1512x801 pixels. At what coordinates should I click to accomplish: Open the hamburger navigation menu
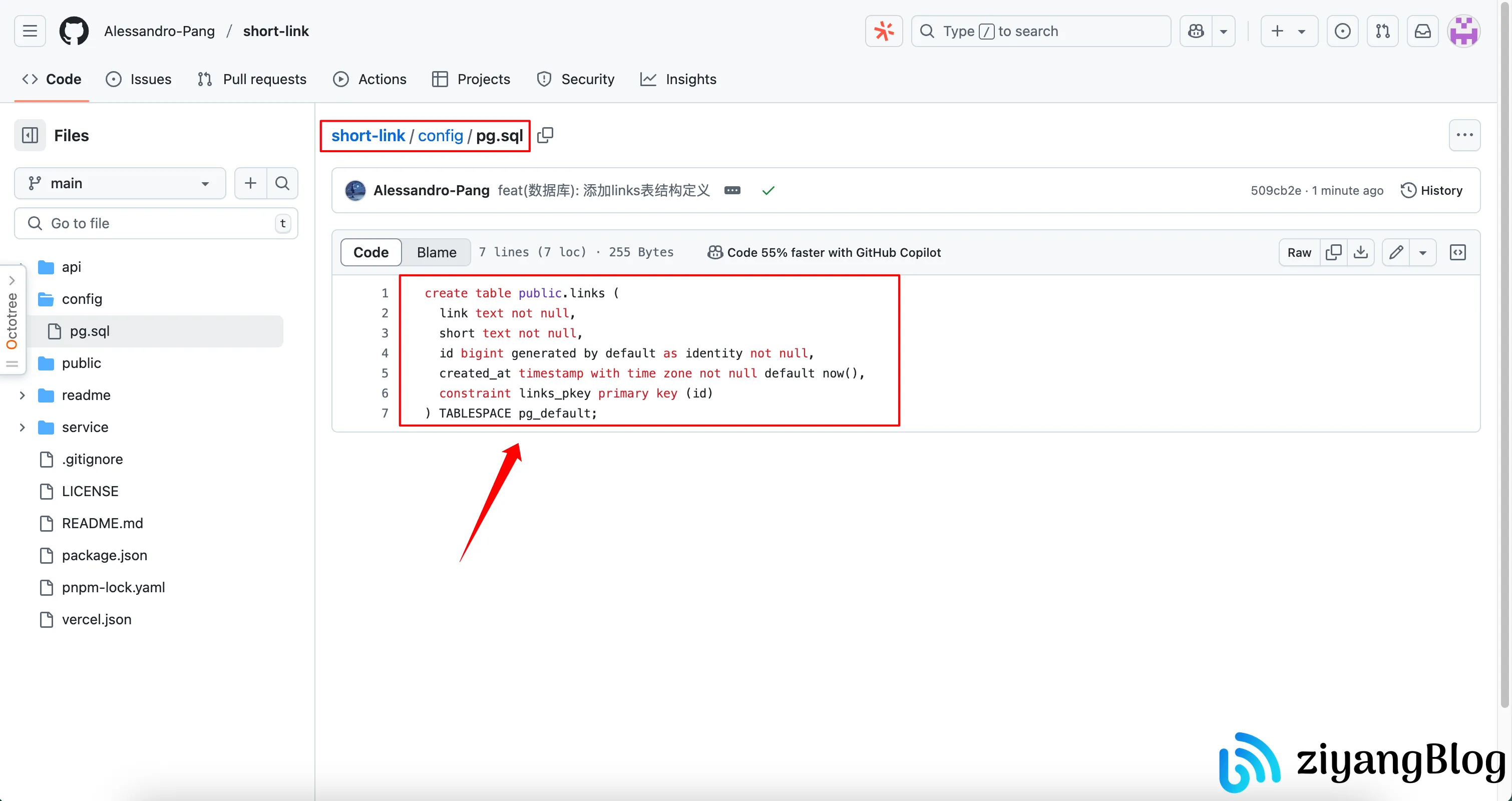30,31
